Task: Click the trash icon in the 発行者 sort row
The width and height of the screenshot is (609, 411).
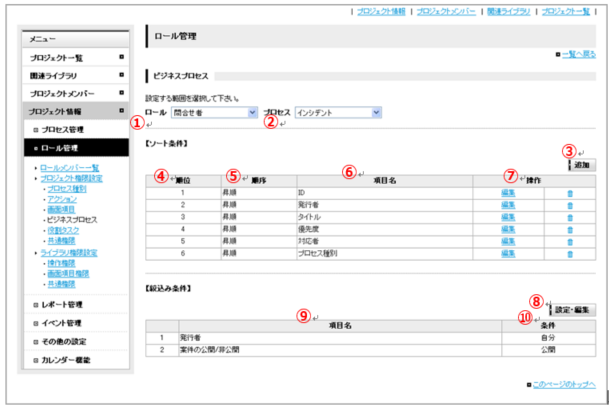Action: (570, 206)
